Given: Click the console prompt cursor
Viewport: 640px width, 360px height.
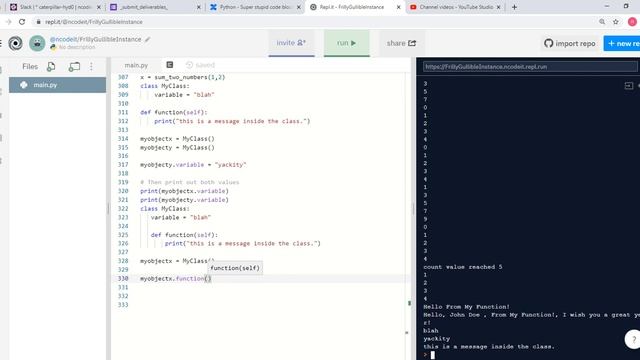Looking at the screenshot, I should [x=433, y=355].
